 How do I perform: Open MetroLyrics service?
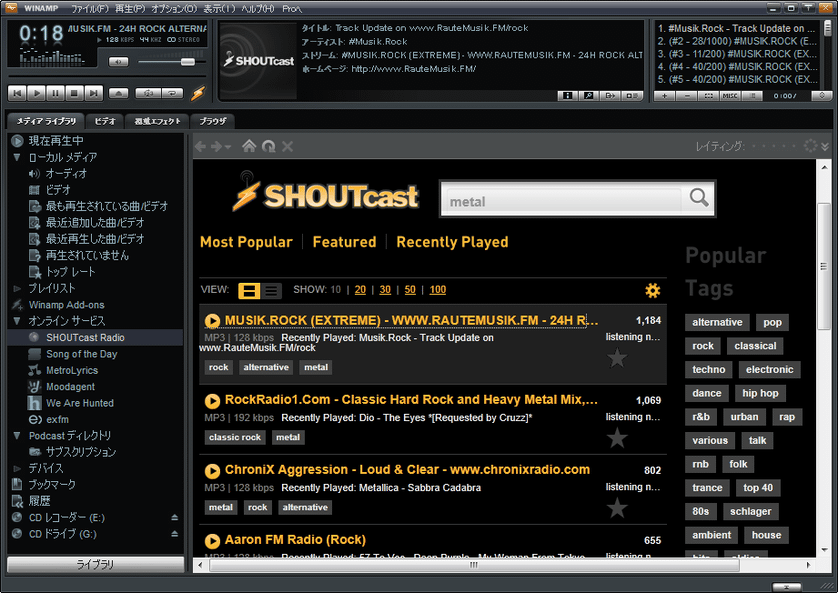coord(72,371)
